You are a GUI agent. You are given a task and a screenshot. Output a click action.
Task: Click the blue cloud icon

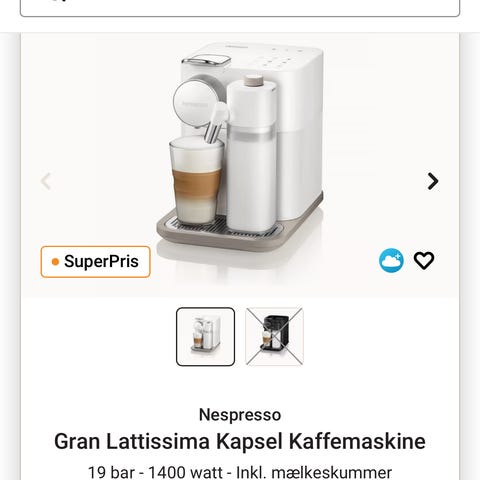pyautogui.click(x=391, y=260)
